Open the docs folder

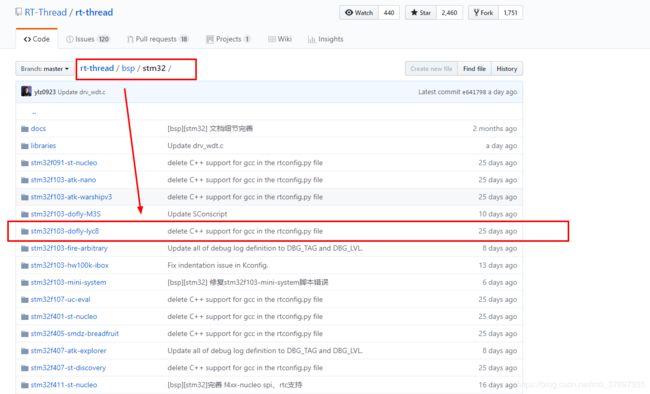coord(38,129)
